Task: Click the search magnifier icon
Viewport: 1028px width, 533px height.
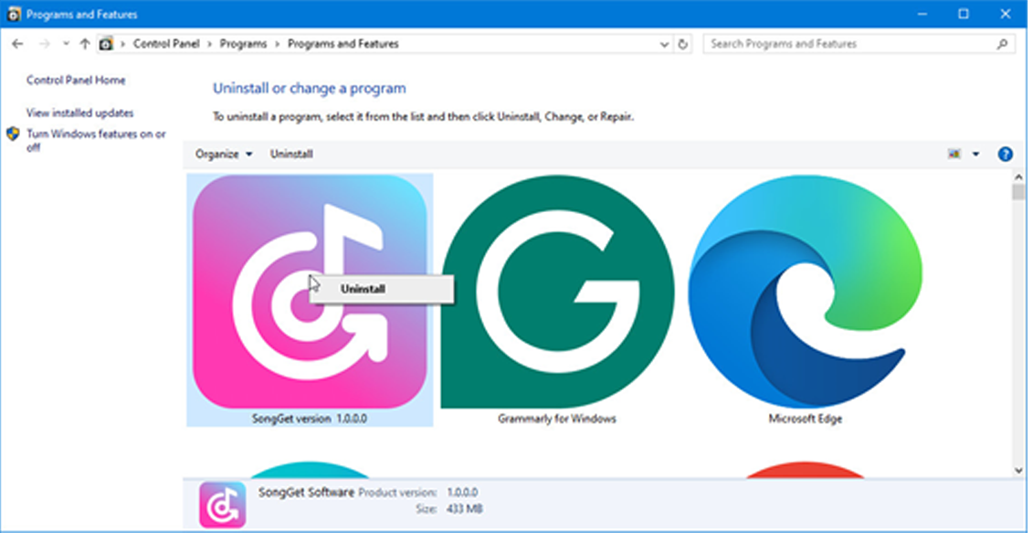Action: [x=1001, y=44]
